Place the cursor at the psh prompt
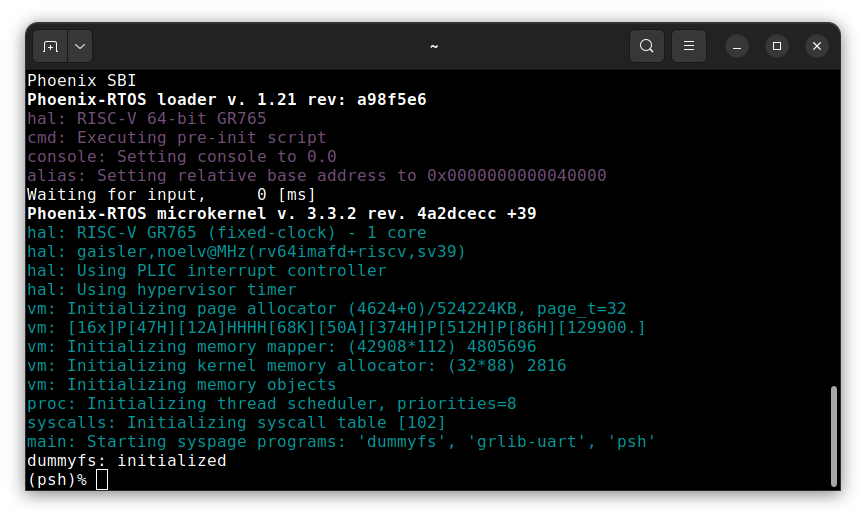 coord(102,480)
